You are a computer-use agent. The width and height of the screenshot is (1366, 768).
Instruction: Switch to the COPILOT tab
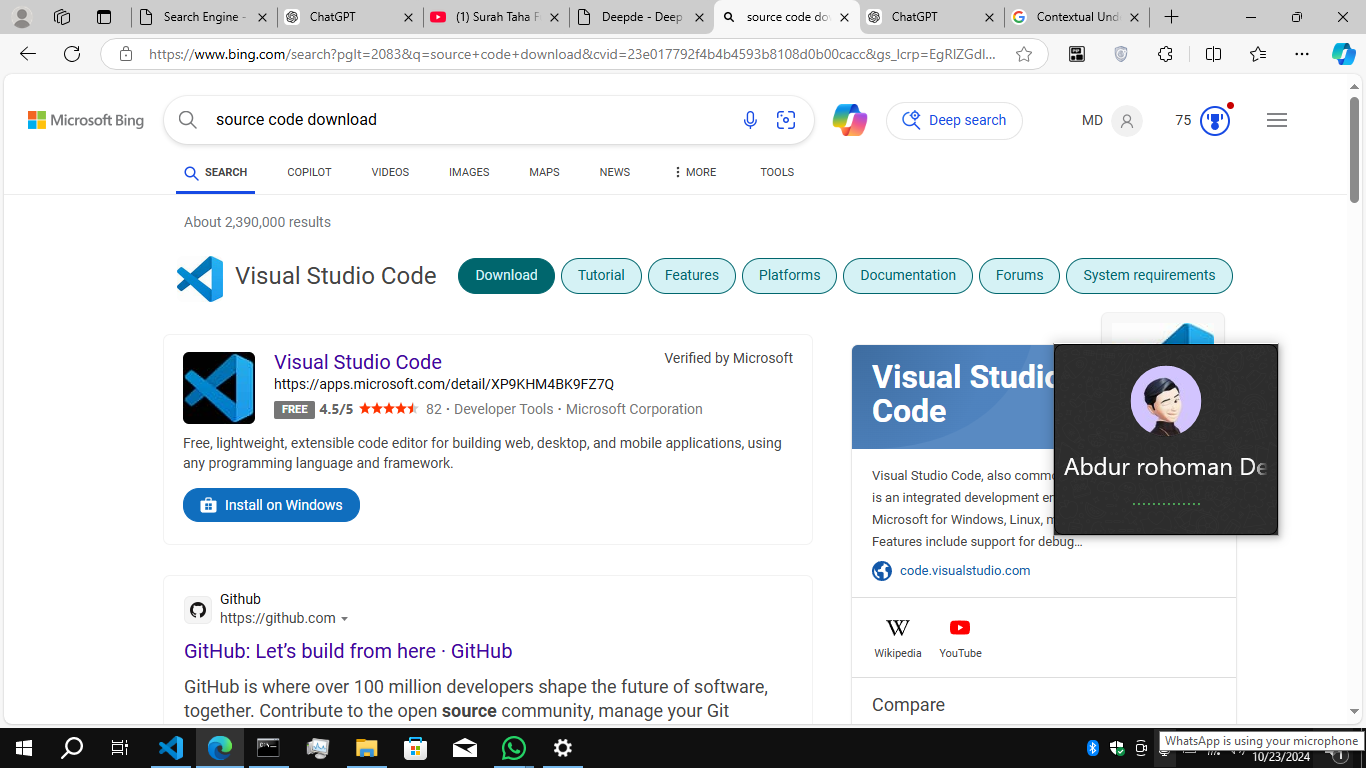(309, 172)
